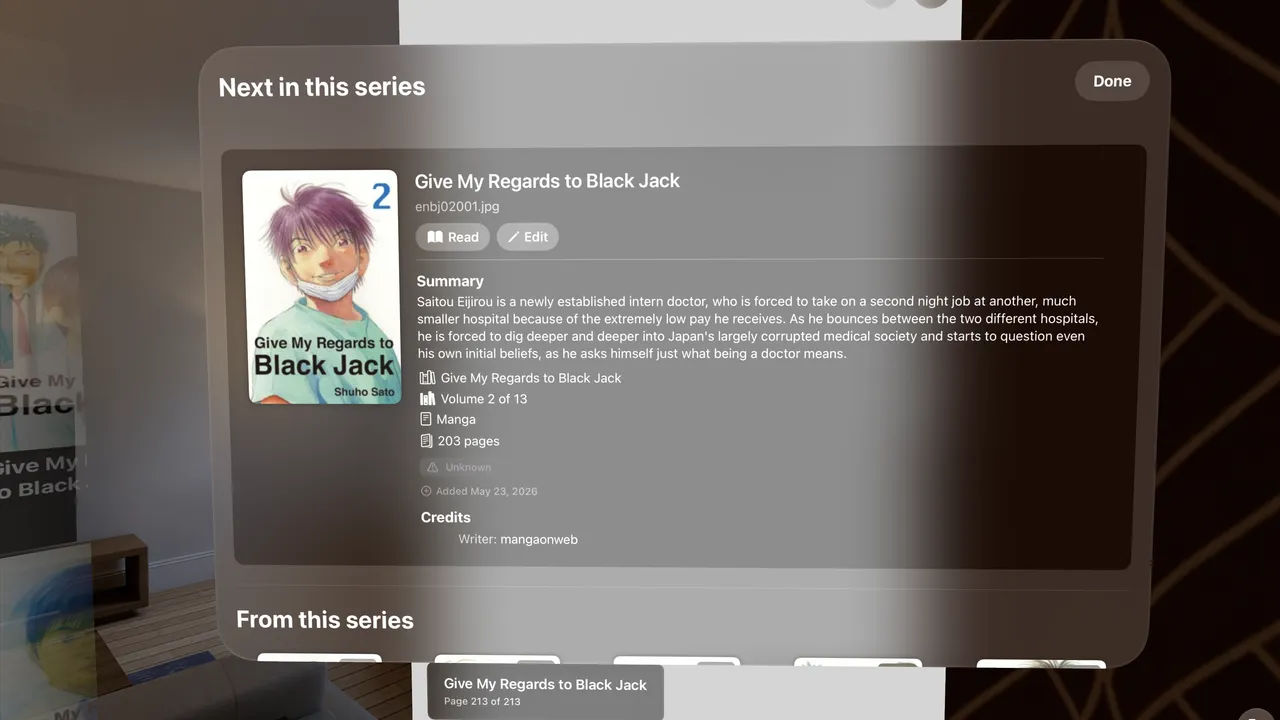The image size is (1280, 720).
Task: Click the volume icon beside Volume 2 of 13
Action: tap(428, 399)
